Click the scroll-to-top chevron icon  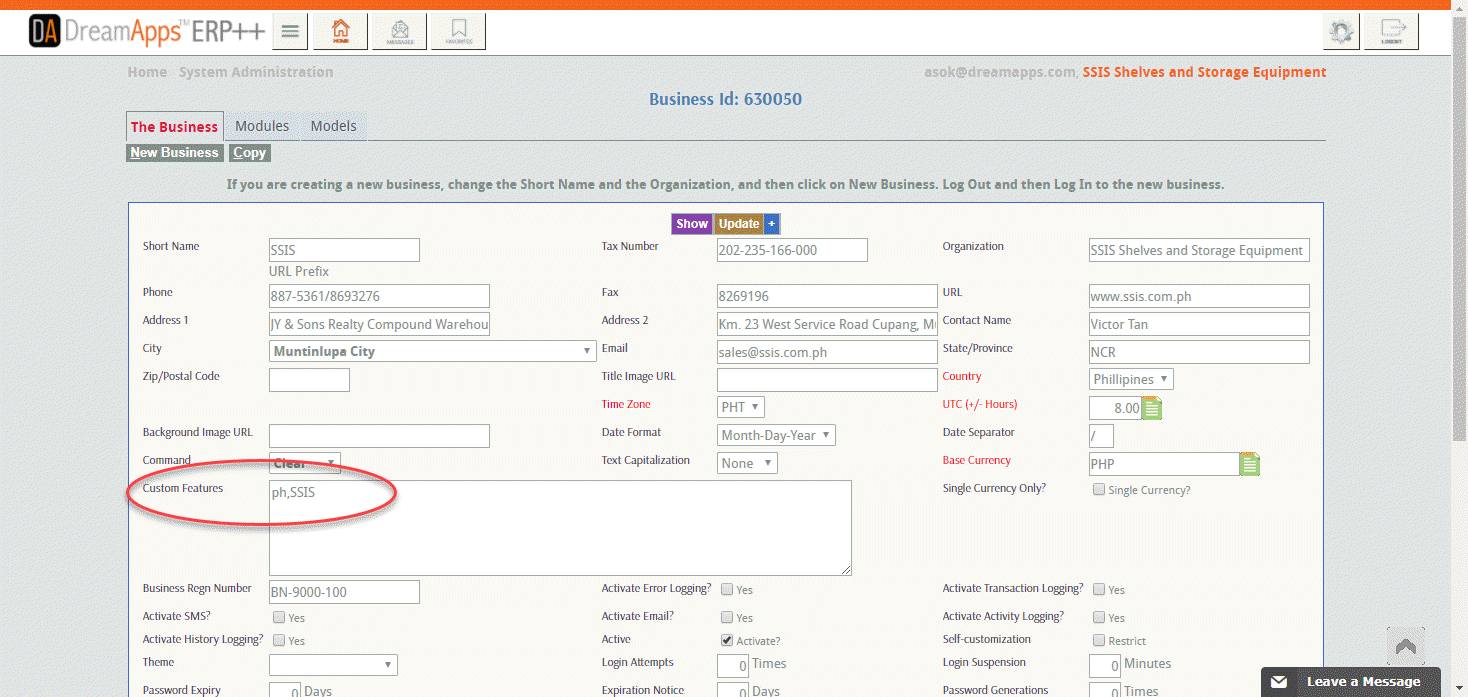coord(1406,647)
